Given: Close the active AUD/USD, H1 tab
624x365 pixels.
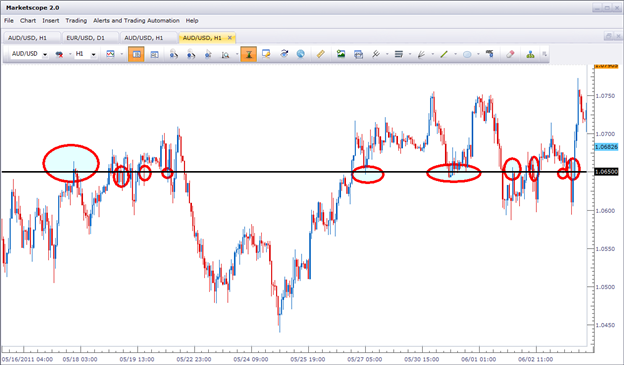Looking at the screenshot, I should tap(230, 38).
